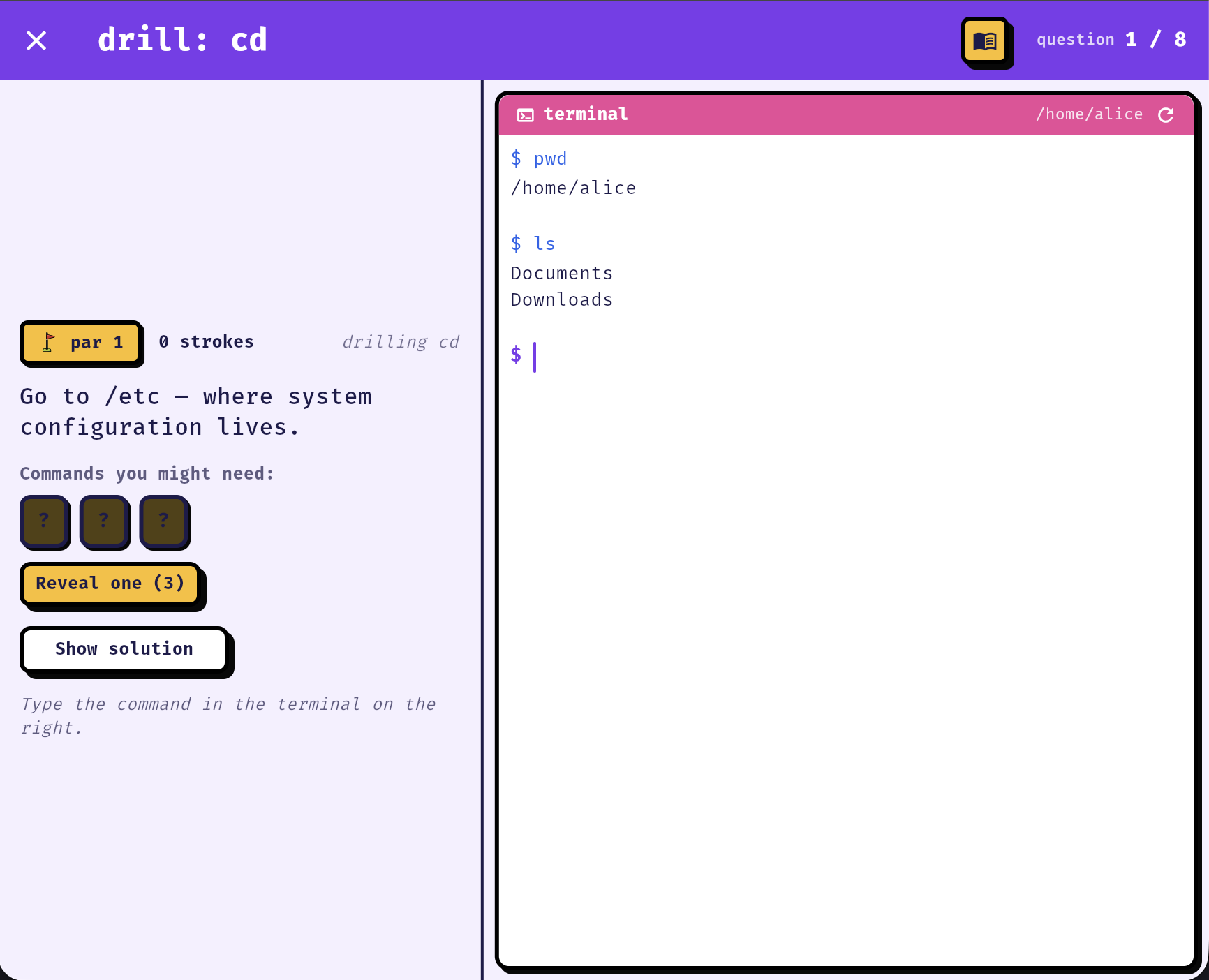
Task: Click the ls command line
Action: (533, 244)
